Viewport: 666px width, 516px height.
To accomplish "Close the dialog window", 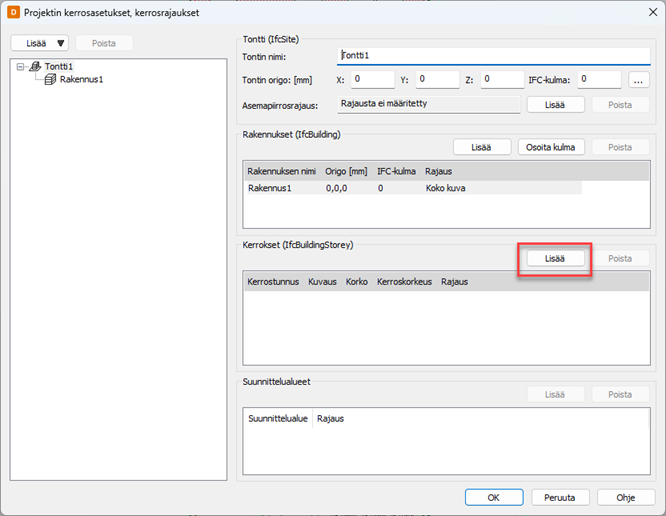I will 644,11.
